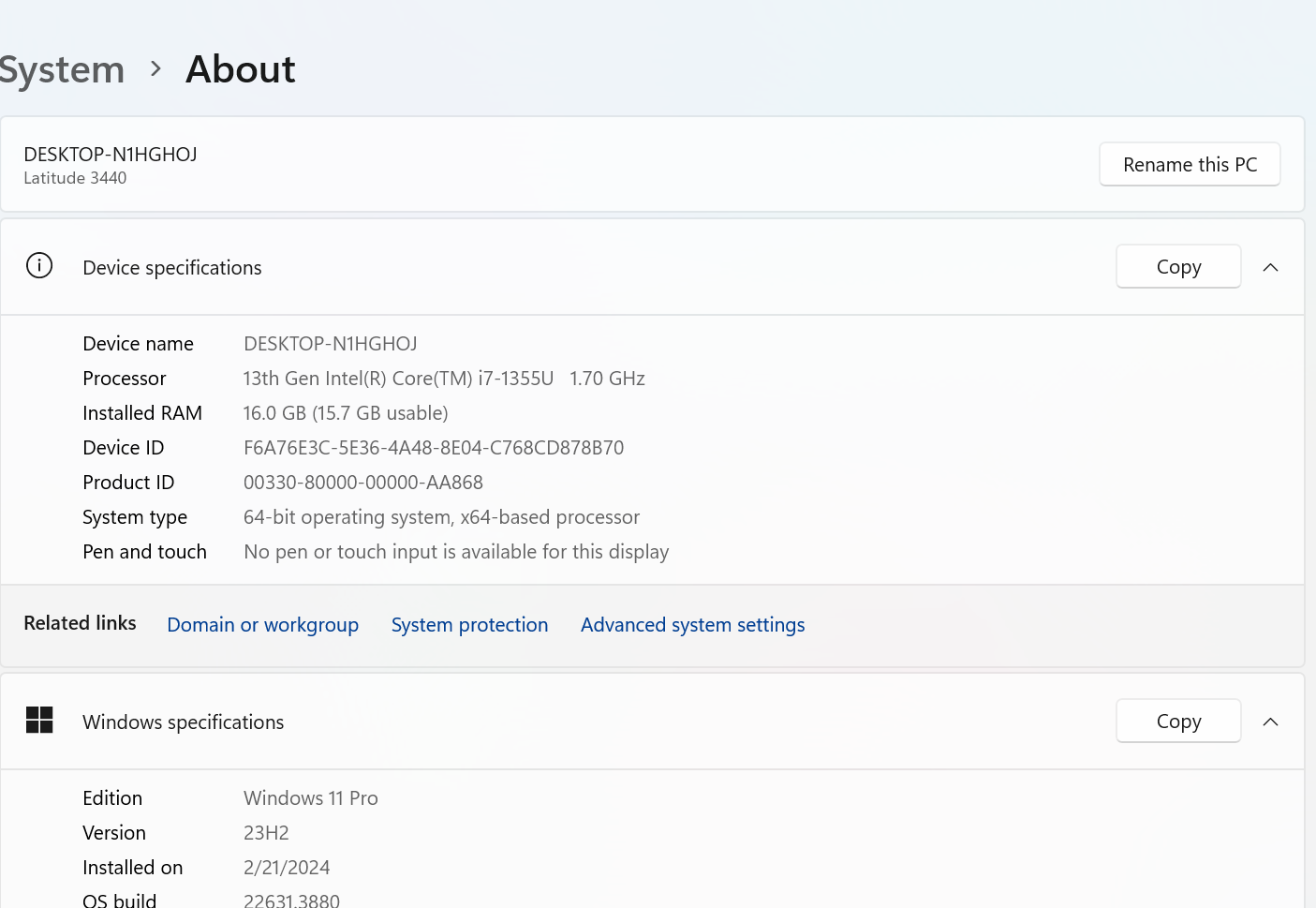The image size is (1316, 908).
Task: Open the Domain or workgroup link
Action: tap(262, 625)
